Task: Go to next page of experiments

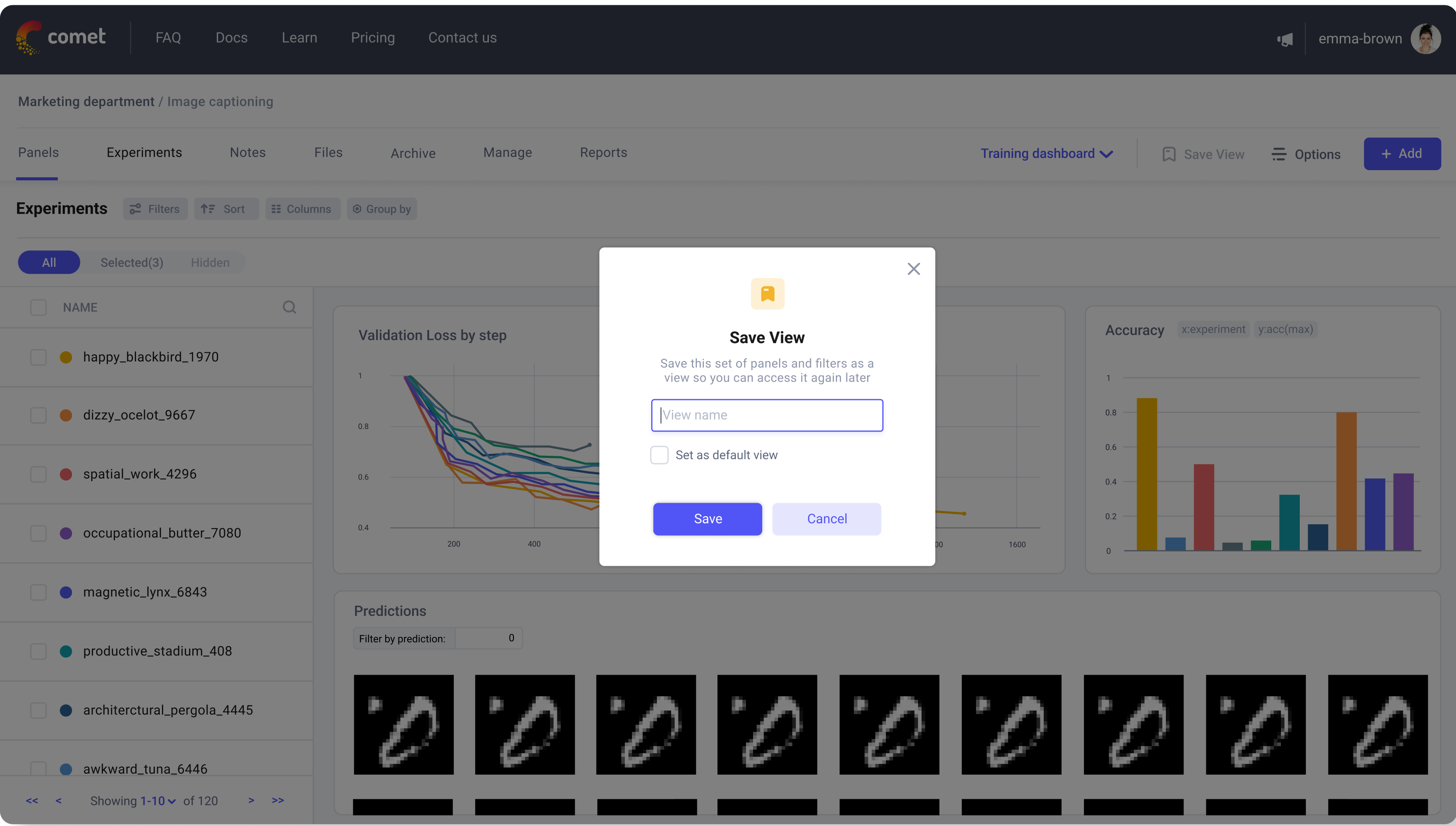Action: [251, 801]
